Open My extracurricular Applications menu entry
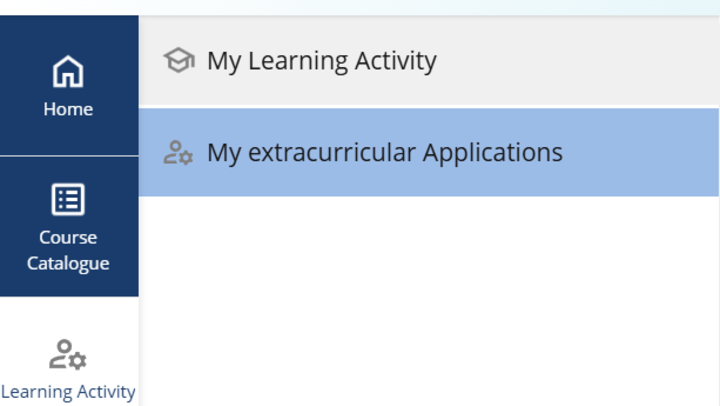Viewport: 720px width, 406px height. 385,153
